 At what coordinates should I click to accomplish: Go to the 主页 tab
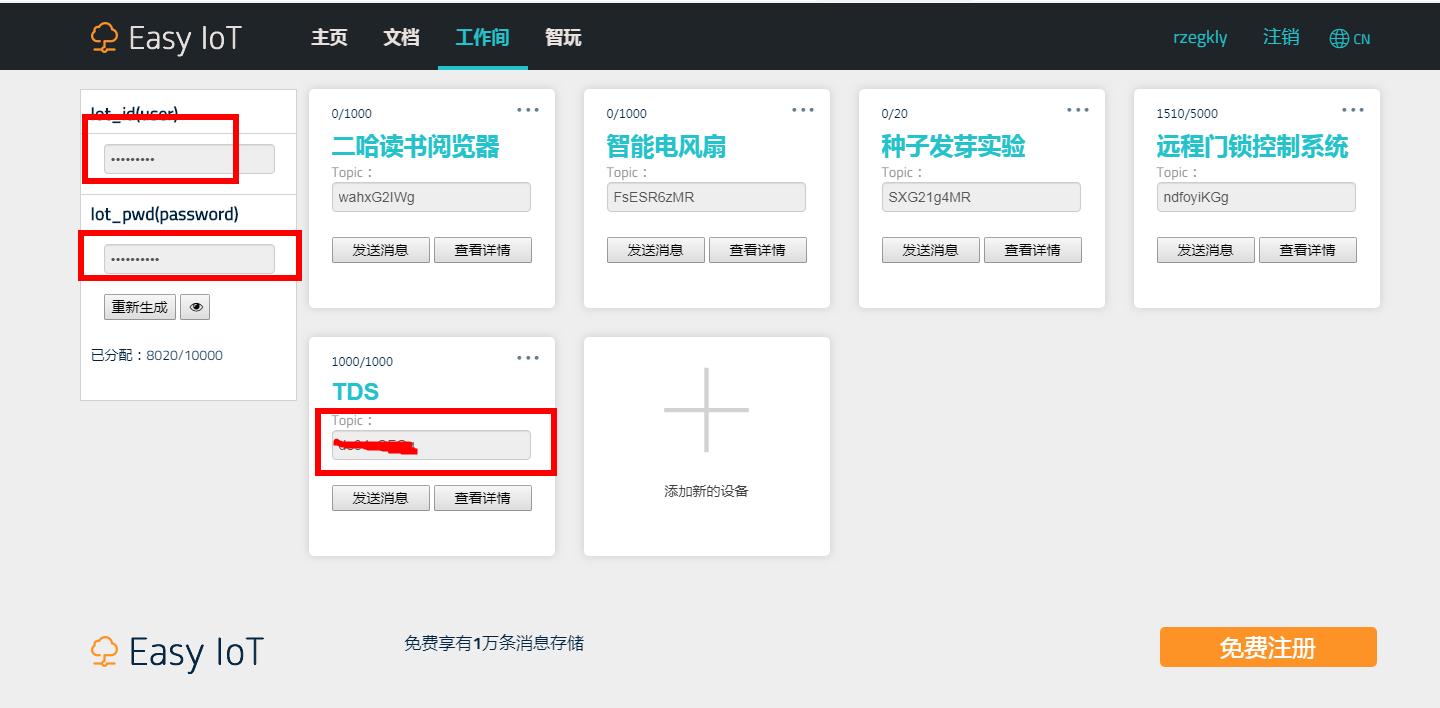point(329,37)
